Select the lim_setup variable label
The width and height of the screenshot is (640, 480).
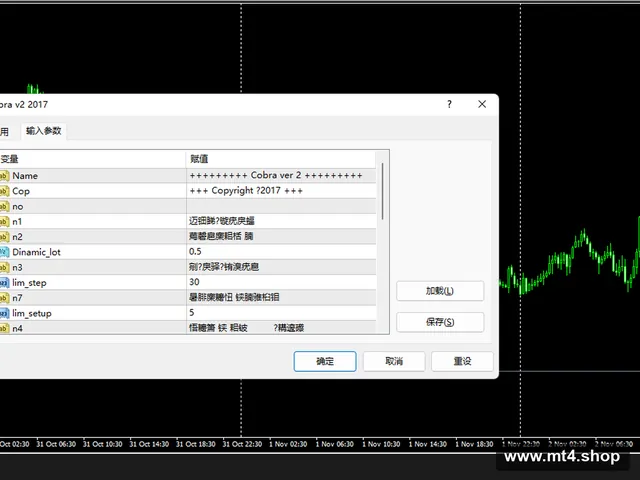(x=32, y=313)
